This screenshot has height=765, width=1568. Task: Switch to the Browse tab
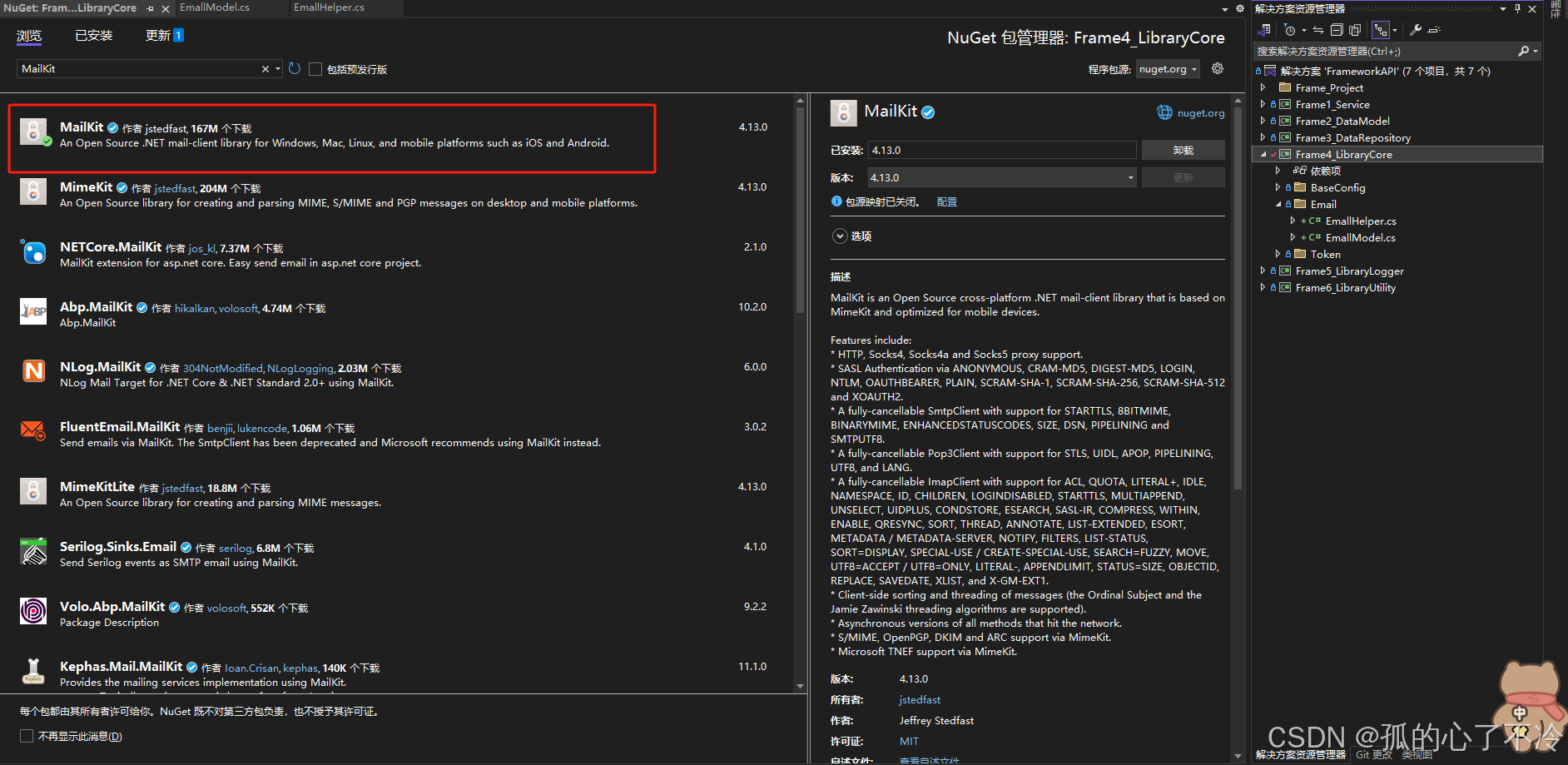click(x=29, y=36)
